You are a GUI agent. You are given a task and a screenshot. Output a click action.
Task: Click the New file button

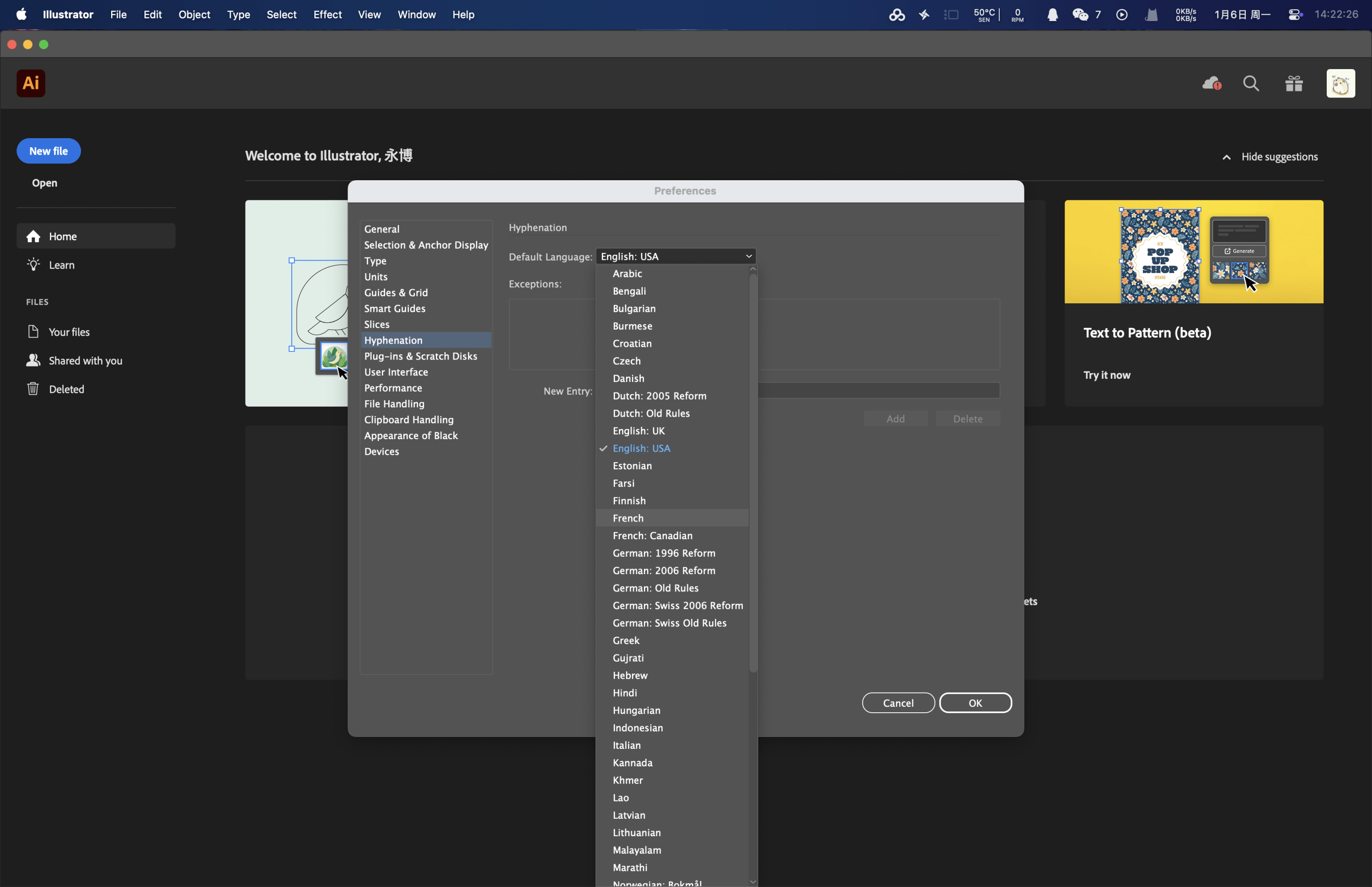tap(48, 151)
